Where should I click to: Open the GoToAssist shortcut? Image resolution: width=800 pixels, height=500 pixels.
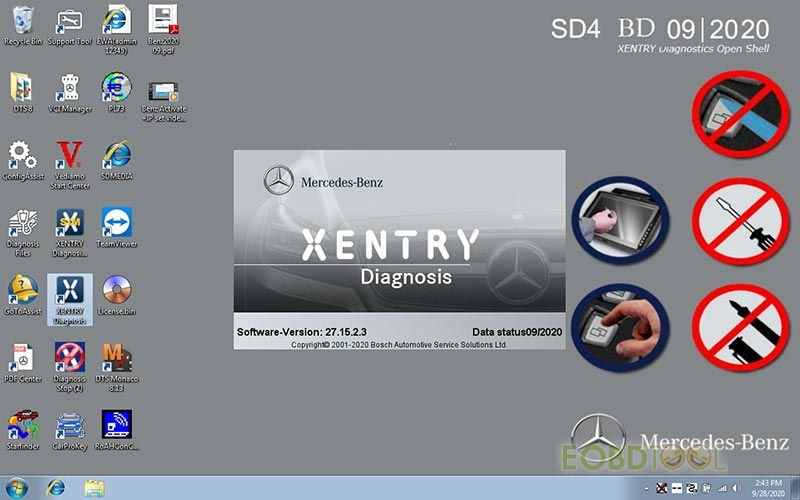coord(23,295)
